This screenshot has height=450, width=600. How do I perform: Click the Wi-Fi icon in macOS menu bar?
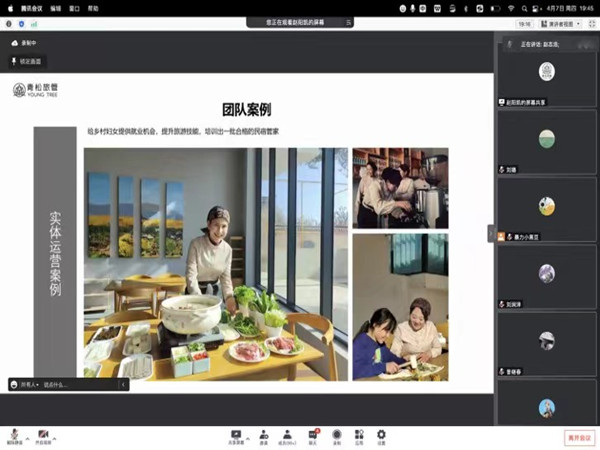tap(511, 7)
